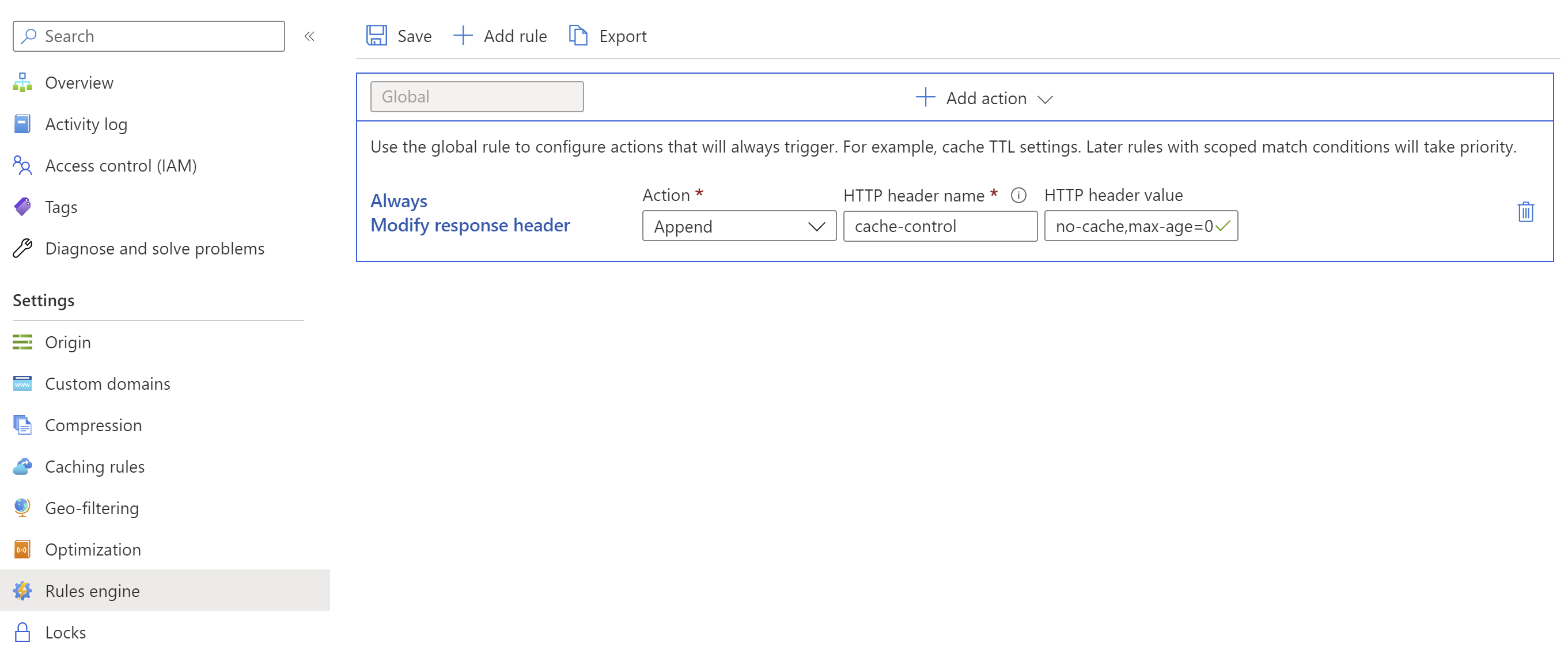Click the Geo-filtering globe icon
The image size is (1568, 658).
(x=22, y=508)
